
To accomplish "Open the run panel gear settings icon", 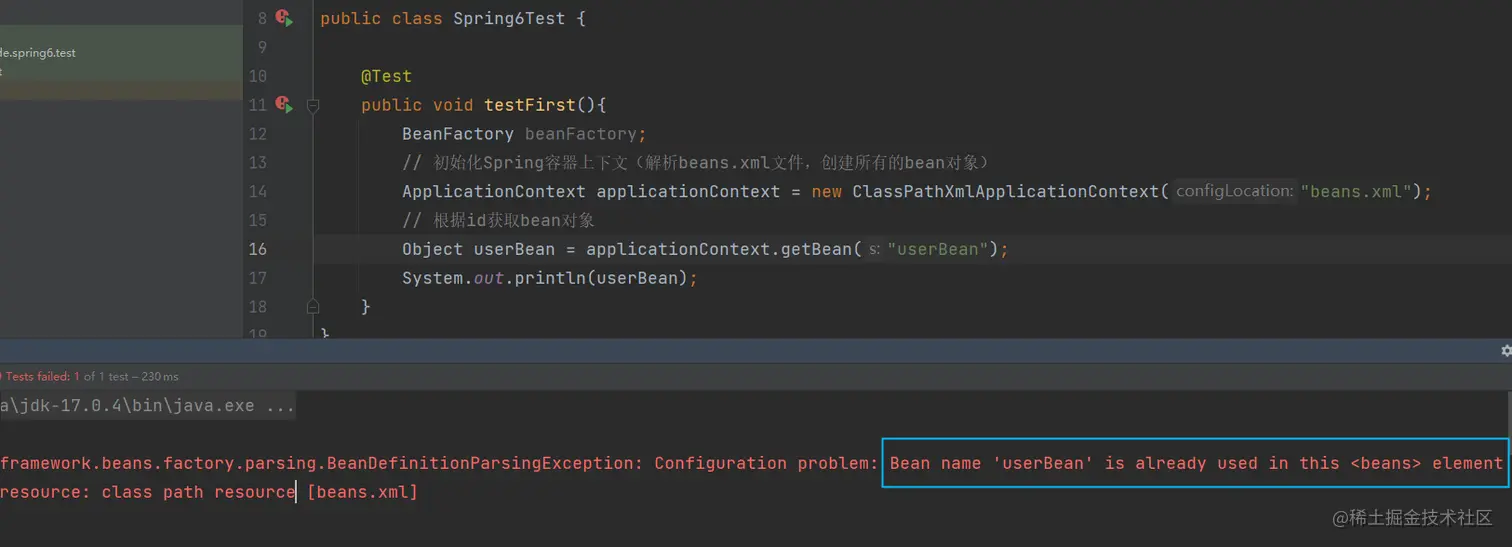I will pos(1506,351).
